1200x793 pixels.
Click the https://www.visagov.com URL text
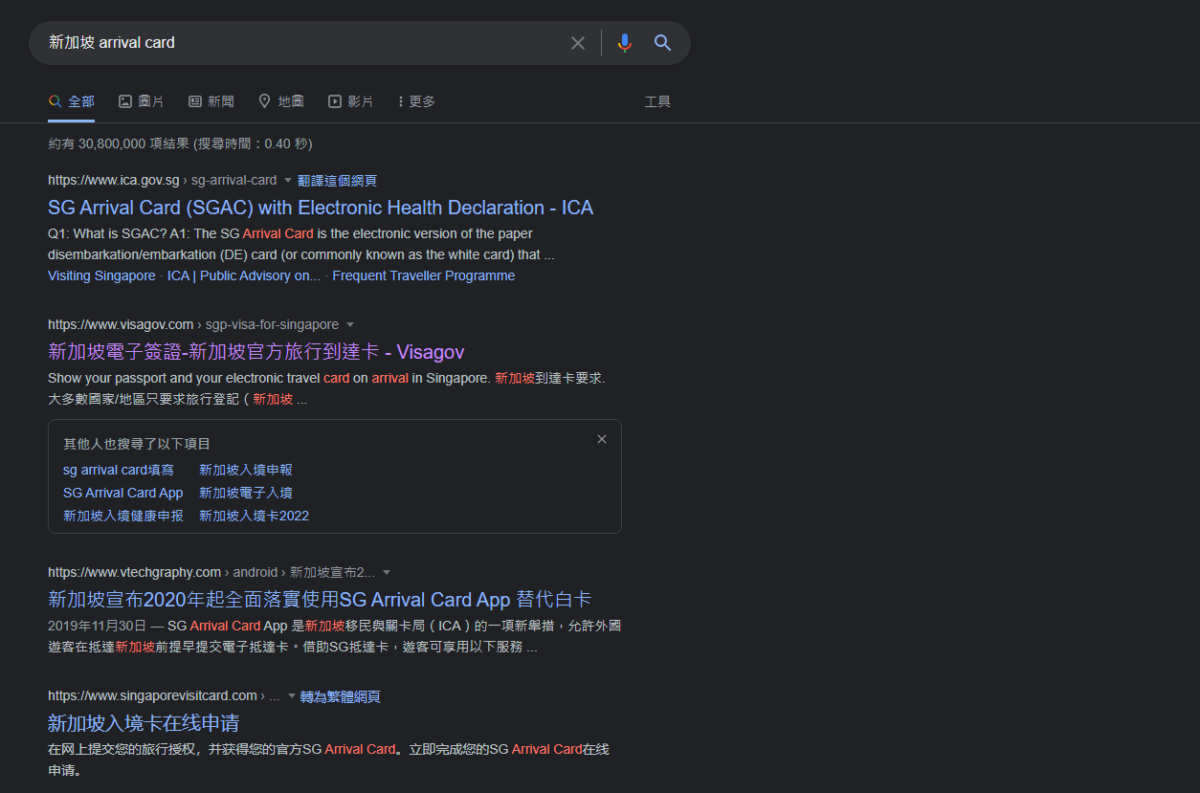[121, 325]
